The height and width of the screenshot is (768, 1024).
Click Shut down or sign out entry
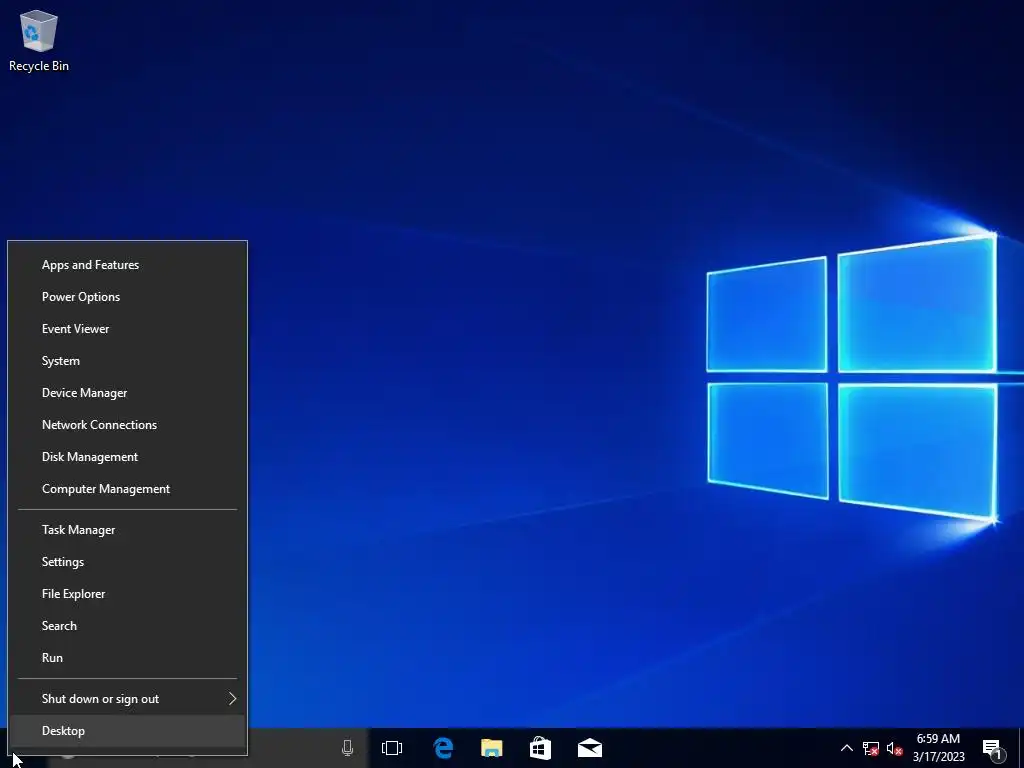127,699
